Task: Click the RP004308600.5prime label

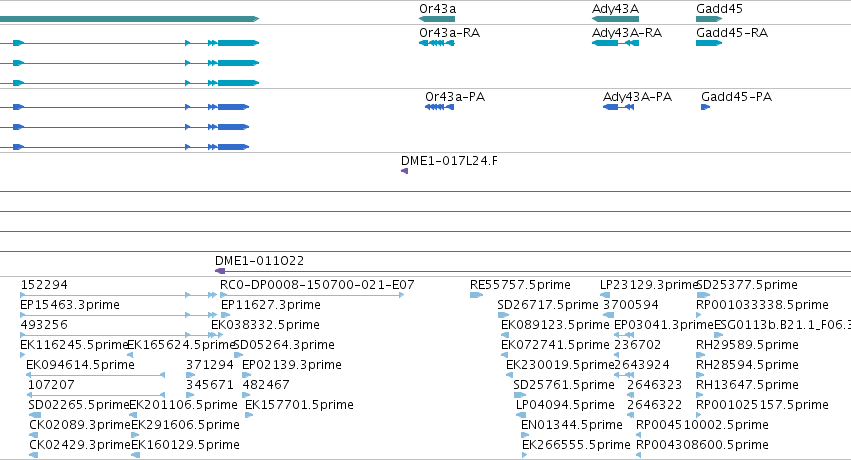Action: [x=702, y=444]
